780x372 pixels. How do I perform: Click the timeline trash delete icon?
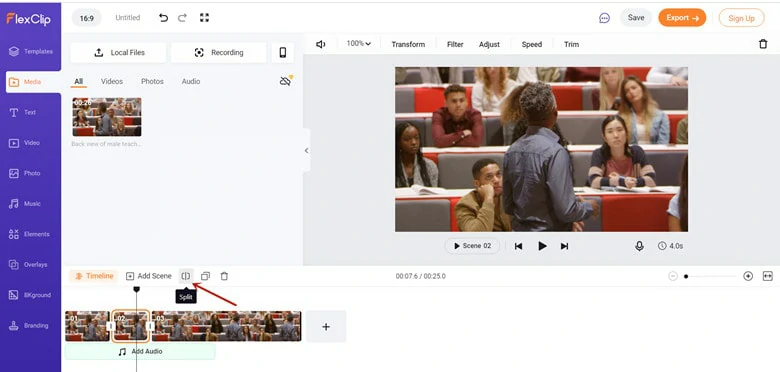pos(224,276)
